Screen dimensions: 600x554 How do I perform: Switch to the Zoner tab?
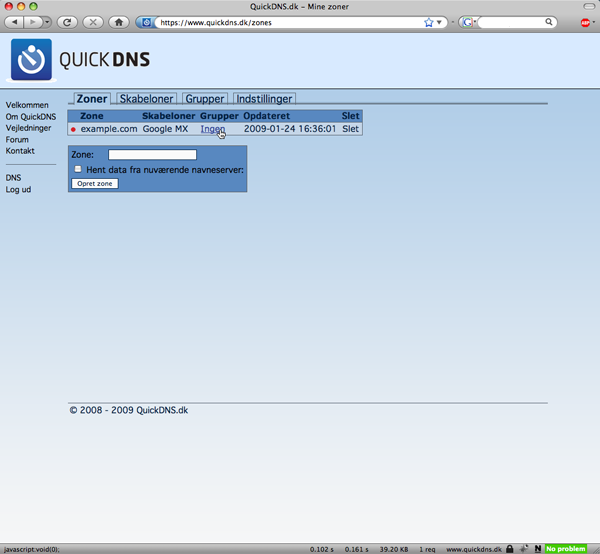pos(92,99)
